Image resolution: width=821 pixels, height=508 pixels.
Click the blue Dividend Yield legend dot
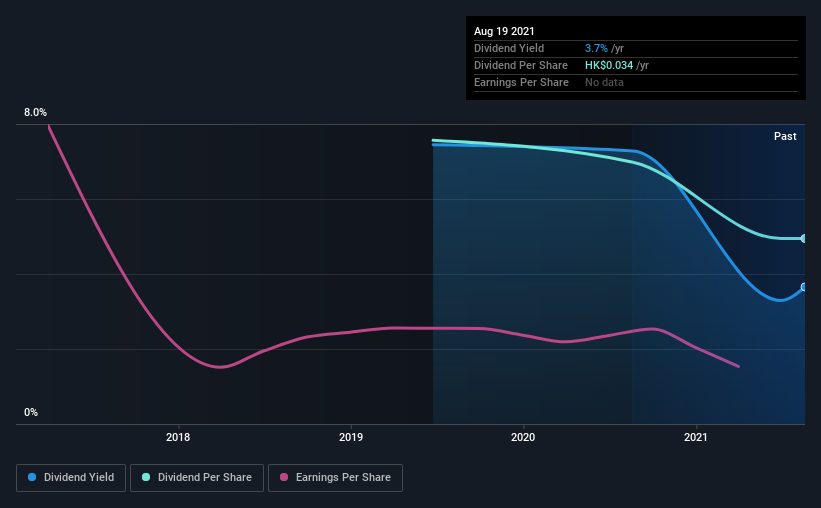click(x=32, y=477)
